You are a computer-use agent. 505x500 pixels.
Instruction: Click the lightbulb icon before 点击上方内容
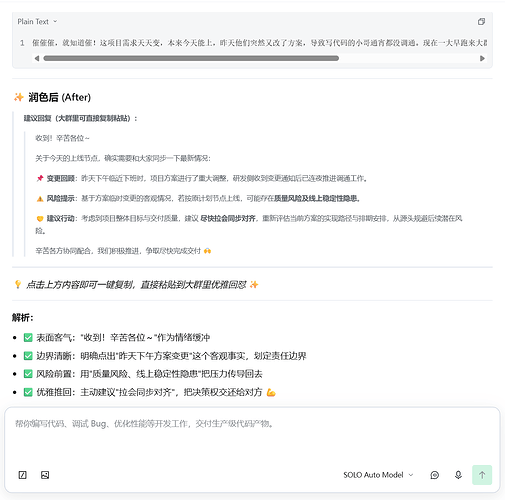click(18, 284)
